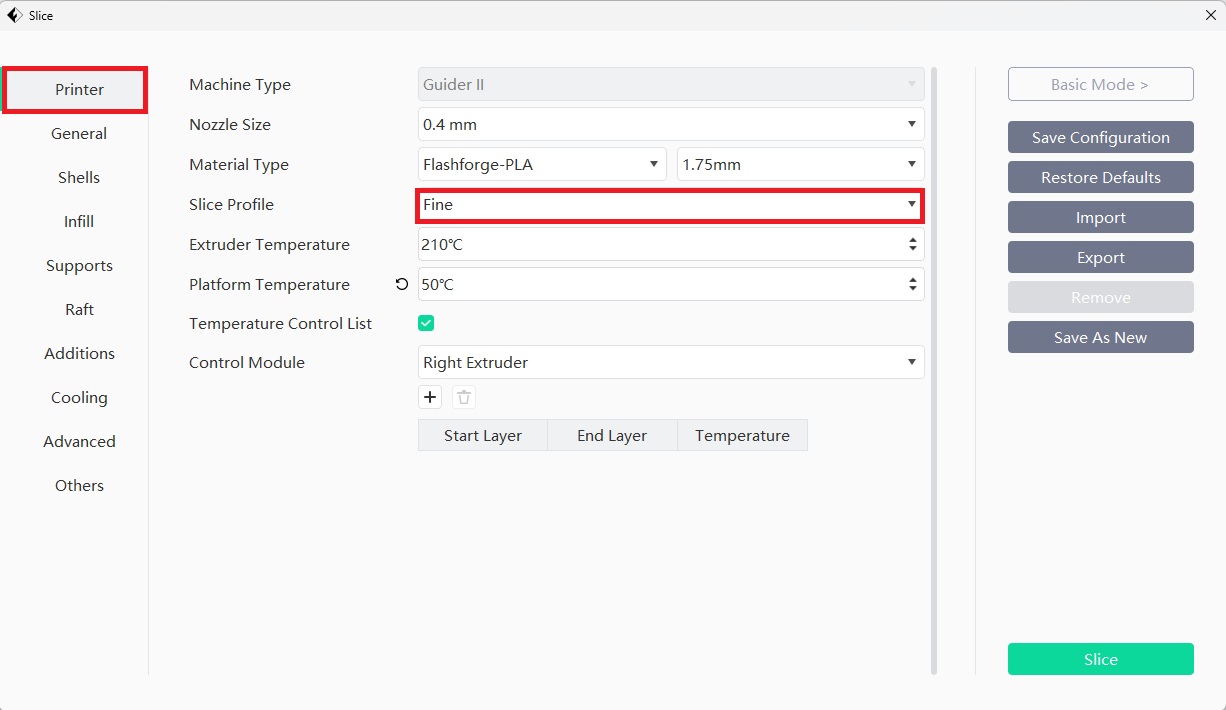Switch to the Infill tab

click(79, 222)
